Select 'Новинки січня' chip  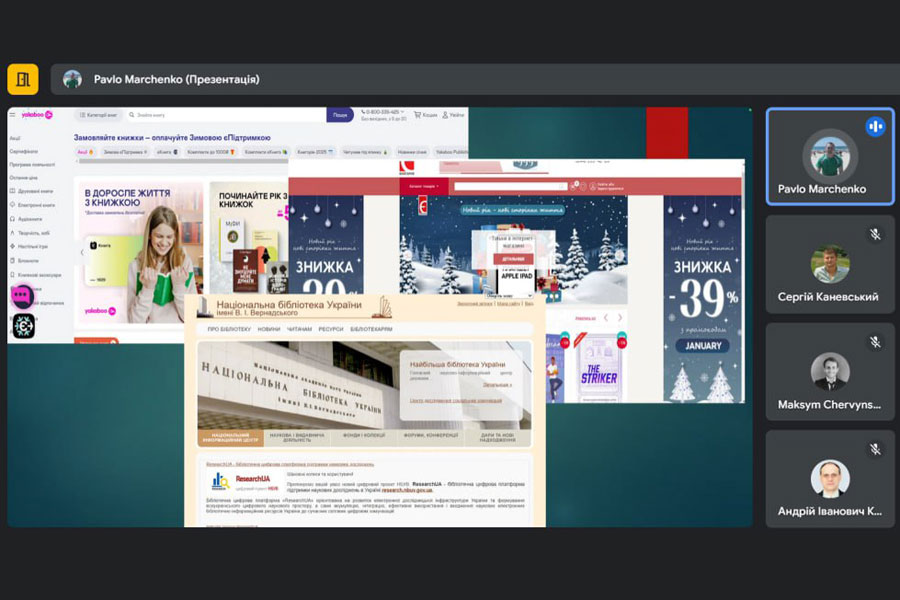tap(412, 152)
